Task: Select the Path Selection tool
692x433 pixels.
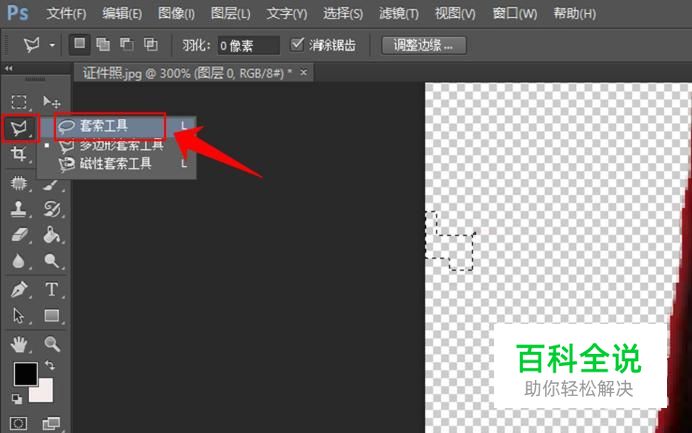Action: click(19, 316)
